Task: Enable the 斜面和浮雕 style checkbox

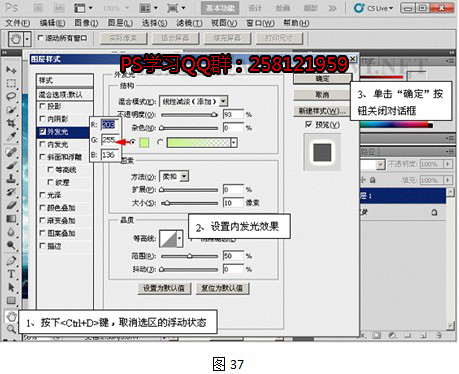Action: 42,157
